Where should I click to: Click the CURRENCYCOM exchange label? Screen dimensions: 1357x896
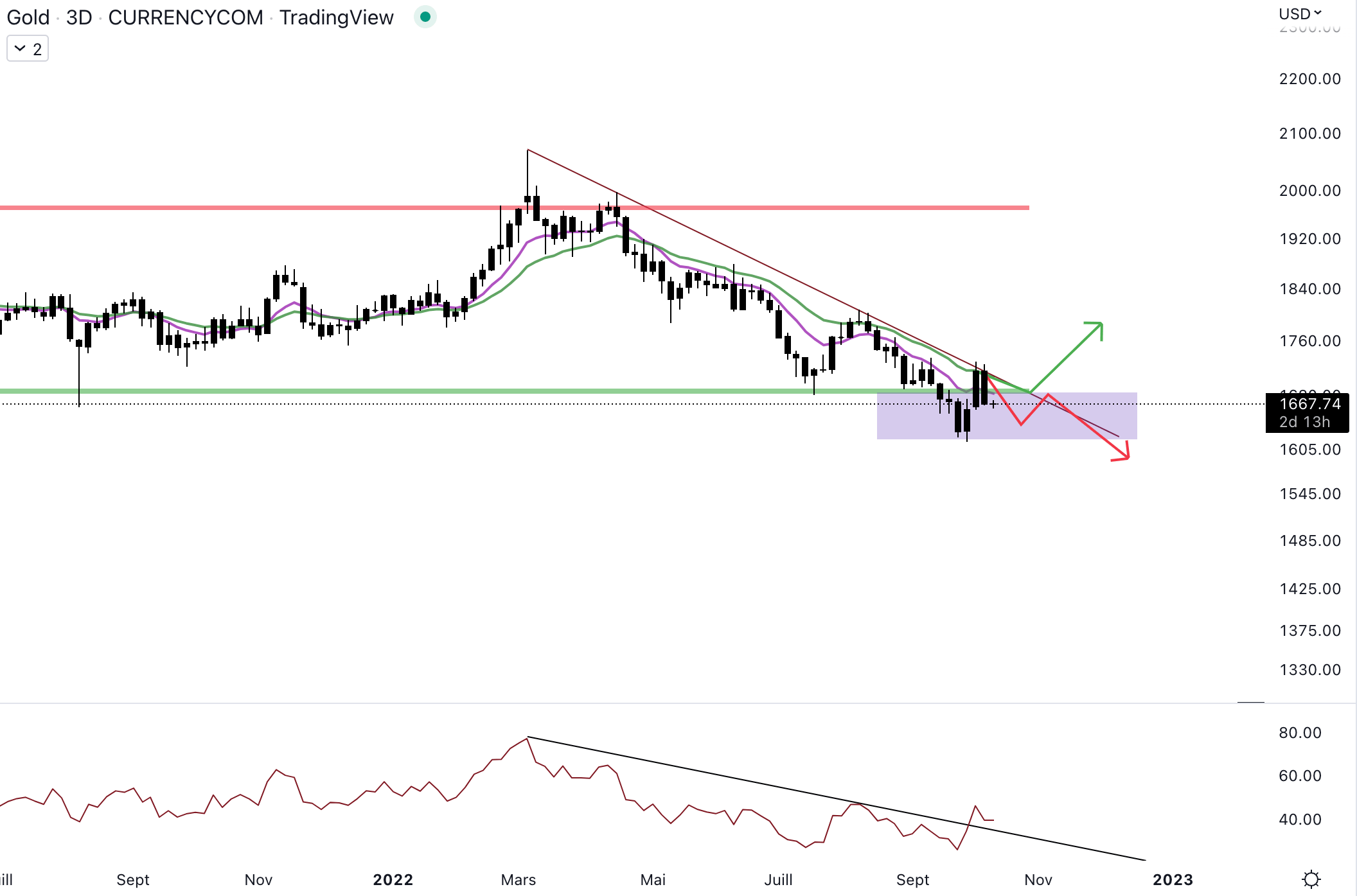coord(185,17)
